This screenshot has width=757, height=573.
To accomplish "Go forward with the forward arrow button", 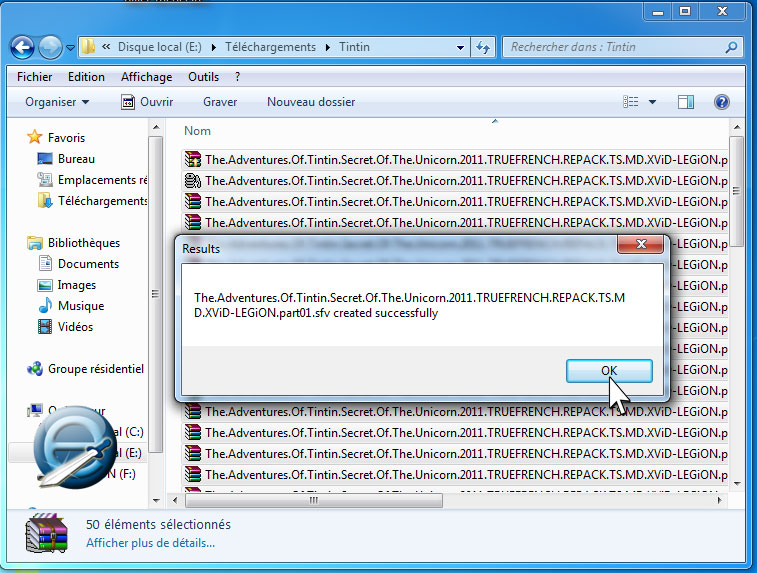I will [x=50, y=47].
